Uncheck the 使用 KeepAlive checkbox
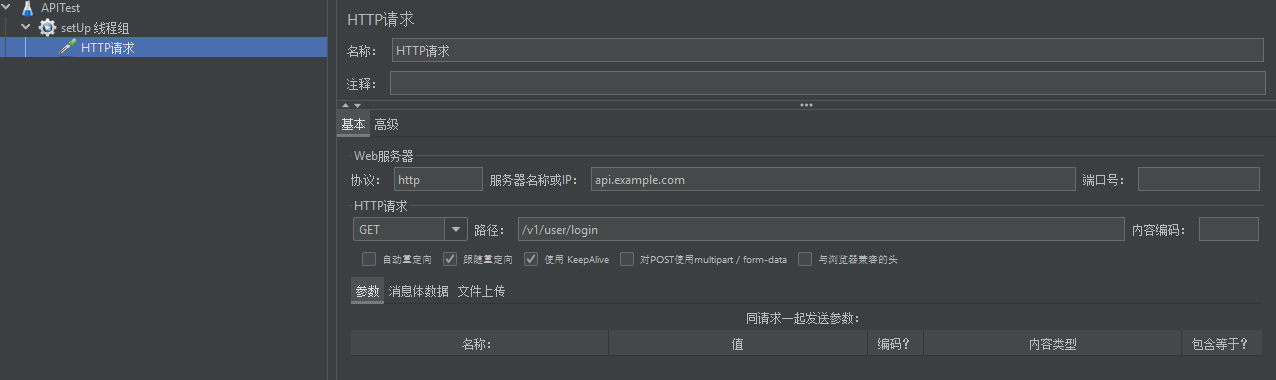The image size is (1276, 380). coord(531,259)
